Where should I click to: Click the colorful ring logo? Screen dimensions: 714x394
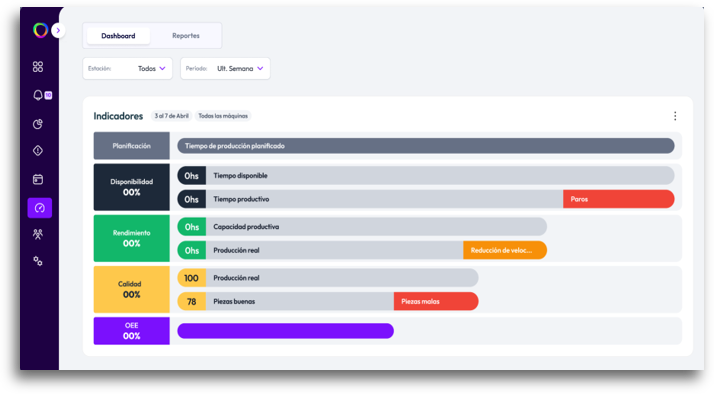point(40,30)
